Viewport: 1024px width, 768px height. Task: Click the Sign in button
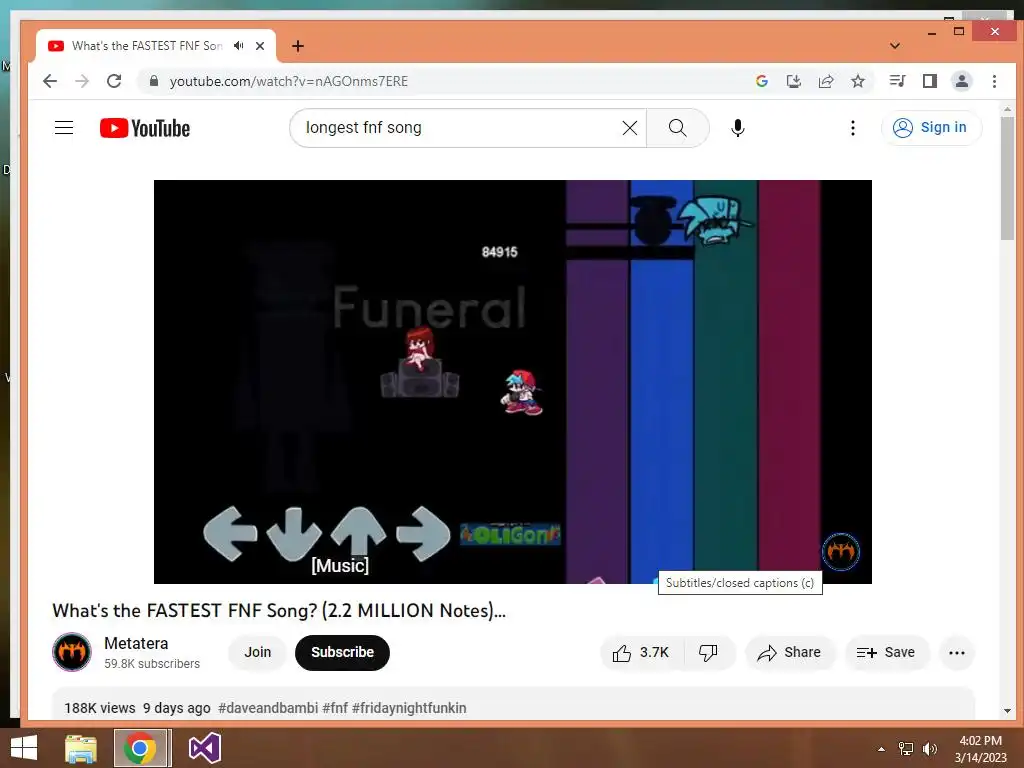931,127
